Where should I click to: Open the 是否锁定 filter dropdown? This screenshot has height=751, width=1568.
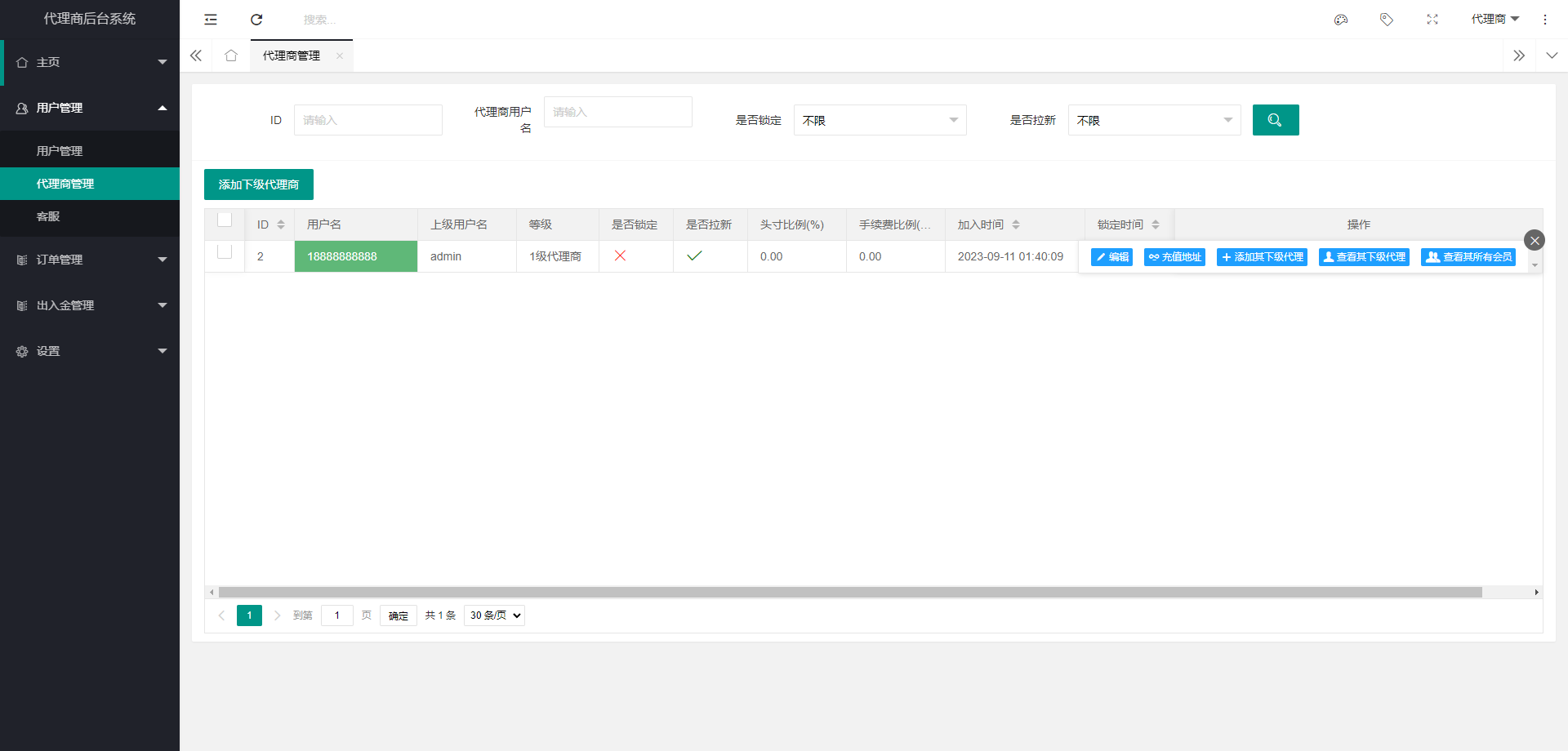[x=880, y=120]
